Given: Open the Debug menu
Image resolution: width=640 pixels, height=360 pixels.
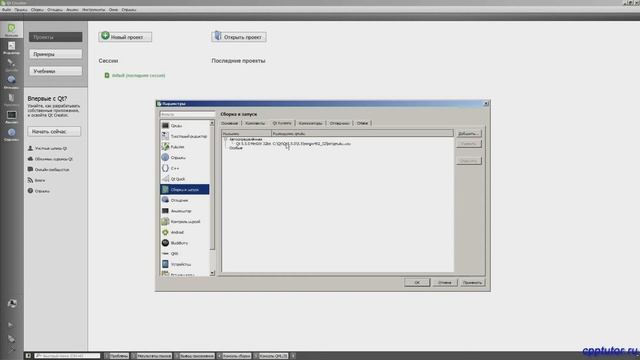Looking at the screenshot, I should tap(55, 9).
